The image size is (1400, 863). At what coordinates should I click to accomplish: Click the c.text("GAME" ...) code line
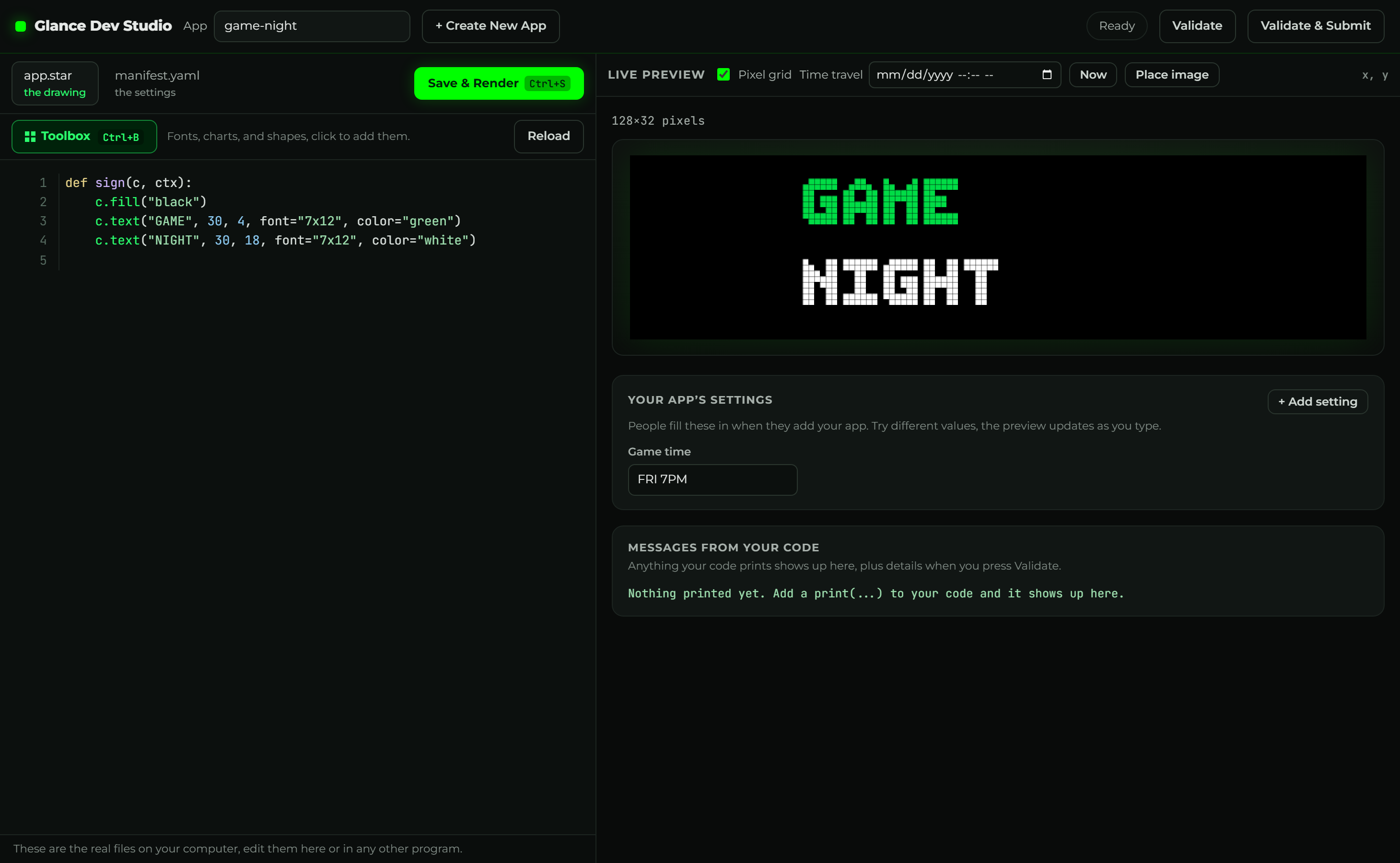(x=278, y=222)
